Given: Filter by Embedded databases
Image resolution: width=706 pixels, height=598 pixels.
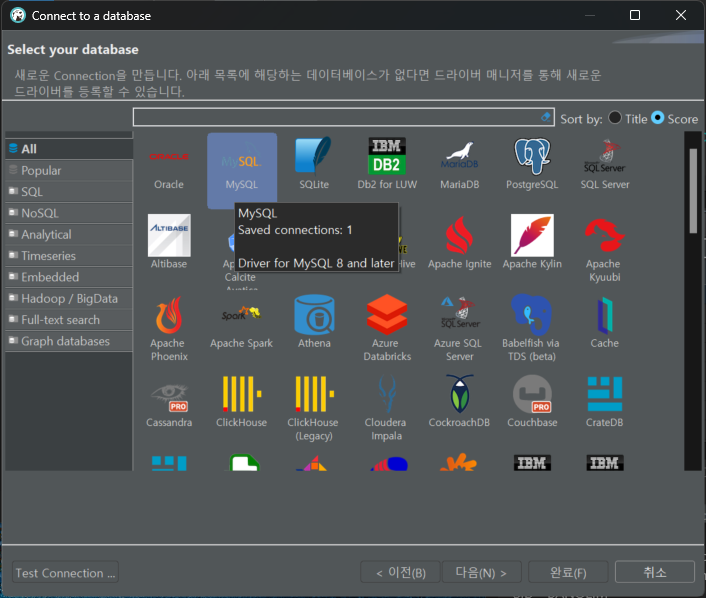Looking at the screenshot, I should tap(69, 277).
